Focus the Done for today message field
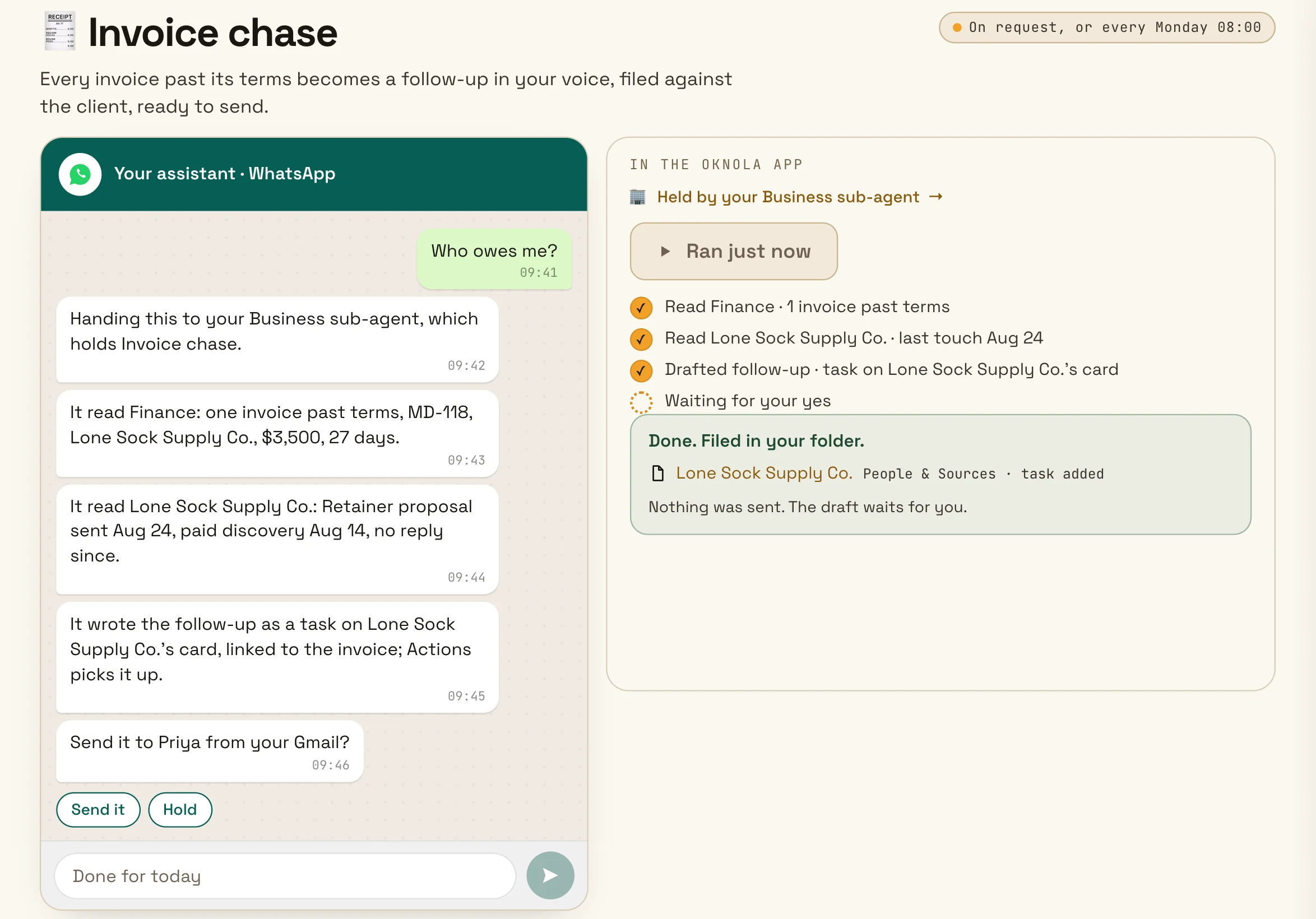The height and width of the screenshot is (919, 1316). point(285,875)
